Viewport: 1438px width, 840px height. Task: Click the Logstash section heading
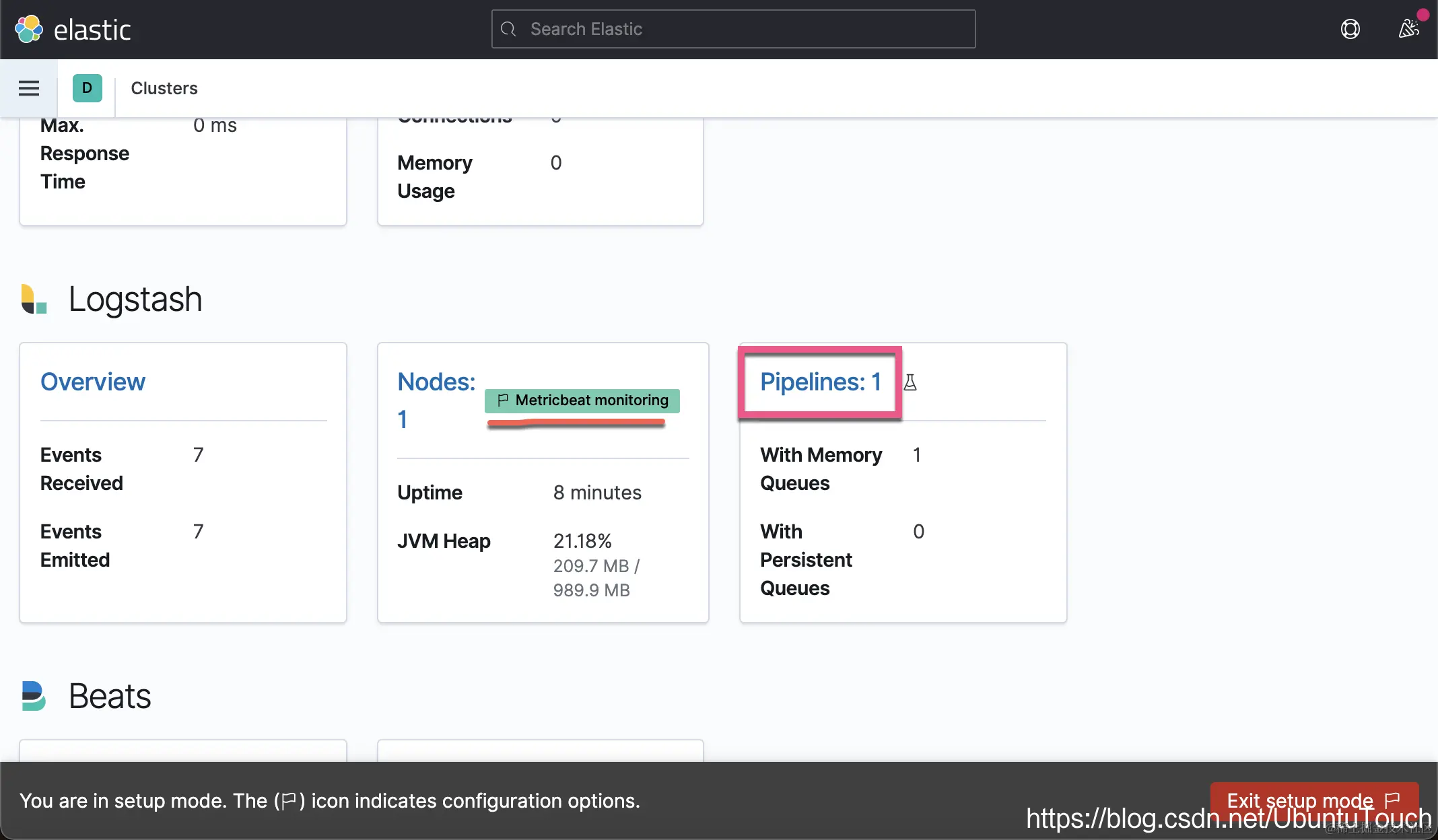135,299
